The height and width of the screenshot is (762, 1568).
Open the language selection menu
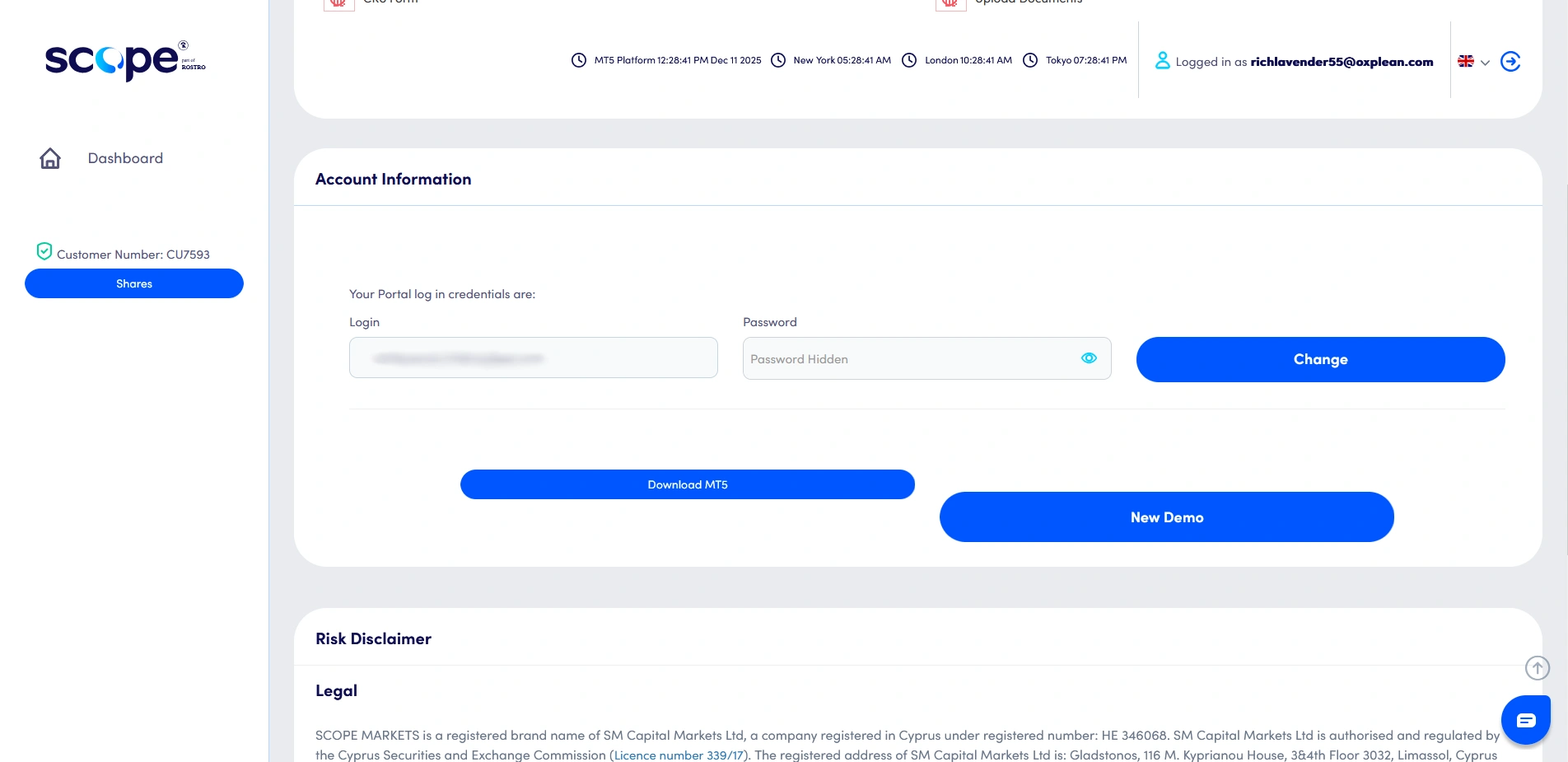[1474, 62]
